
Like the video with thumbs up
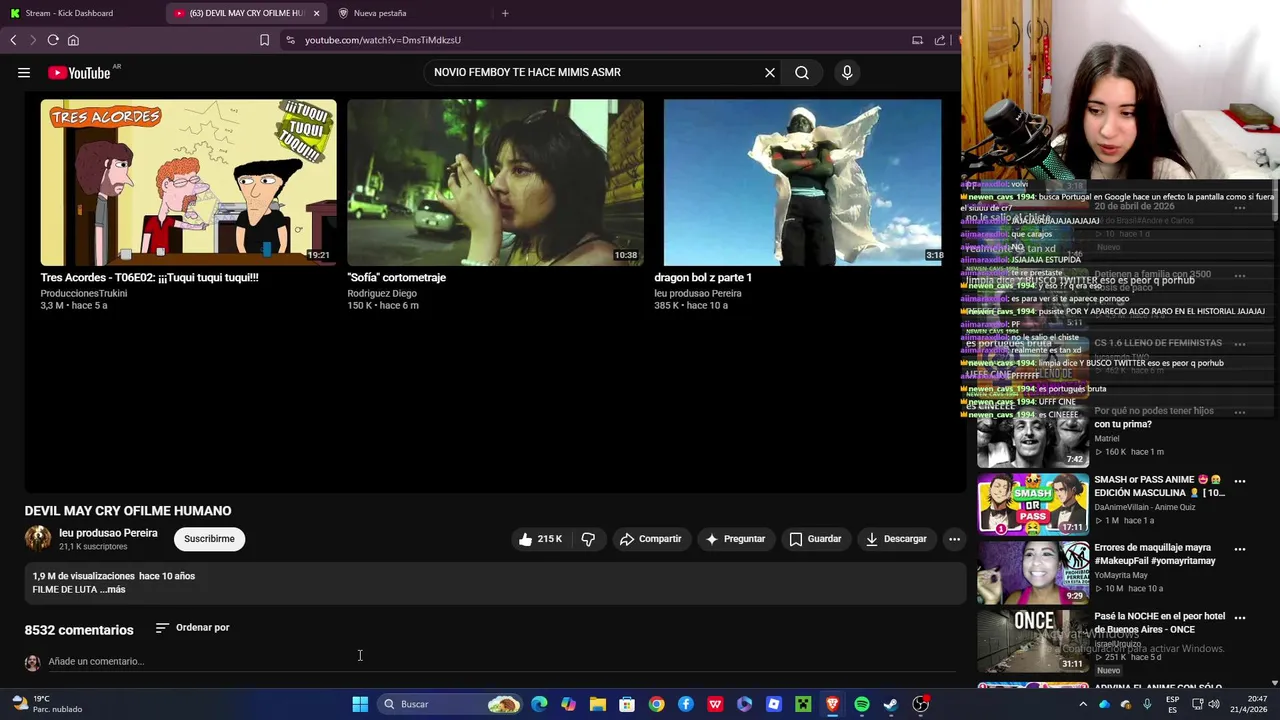pyautogui.click(x=540, y=539)
